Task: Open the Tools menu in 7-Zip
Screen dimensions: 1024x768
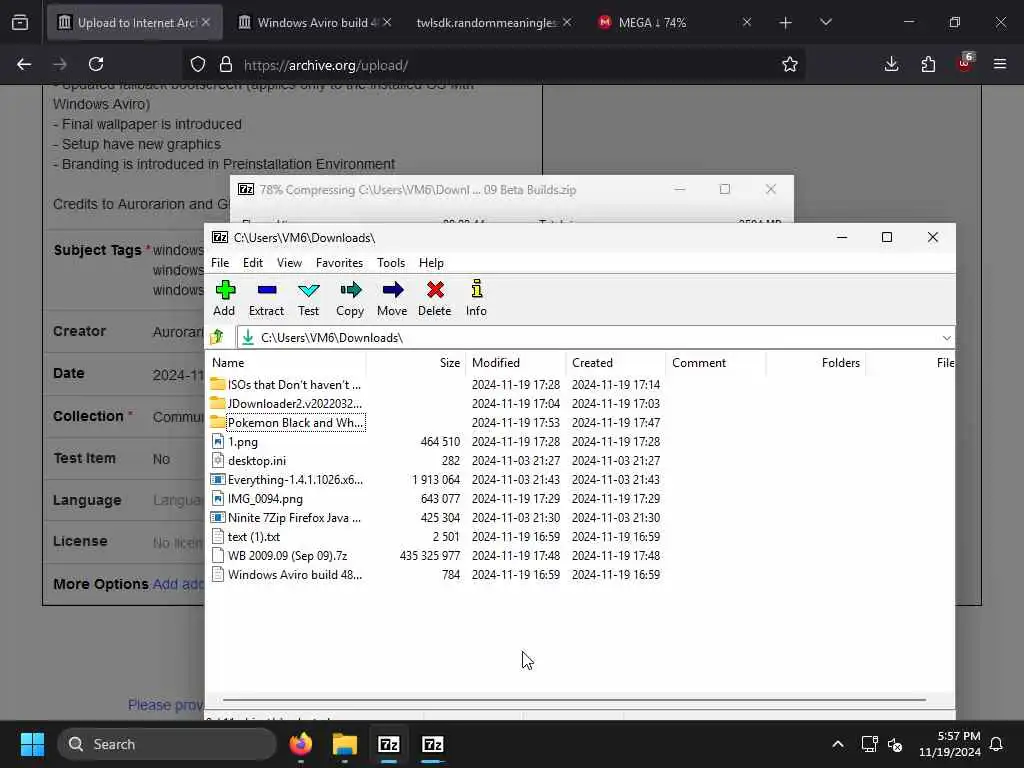Action: pos(391,263)
